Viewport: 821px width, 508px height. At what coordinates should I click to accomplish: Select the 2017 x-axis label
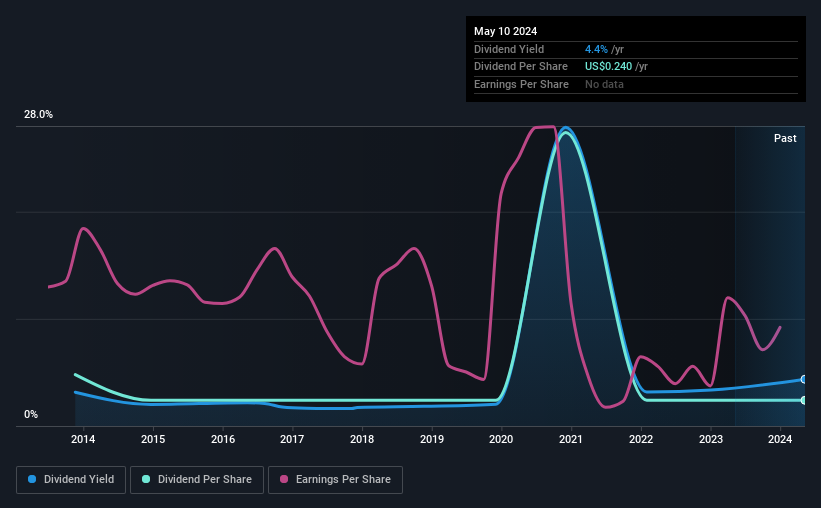coord(292,439)
